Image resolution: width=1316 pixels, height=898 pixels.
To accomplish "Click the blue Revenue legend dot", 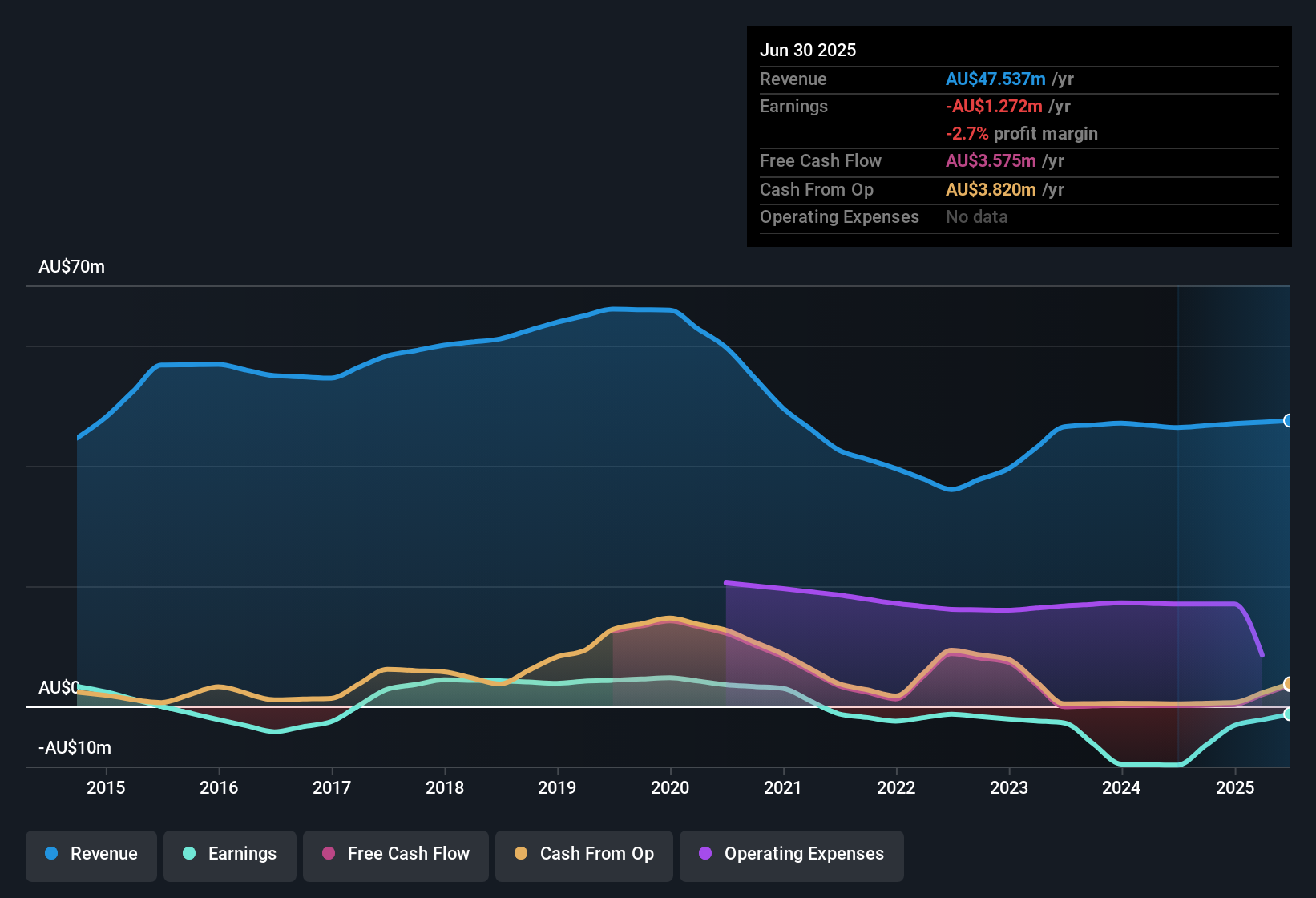I will pyautogui.click(x=50, y=854).
